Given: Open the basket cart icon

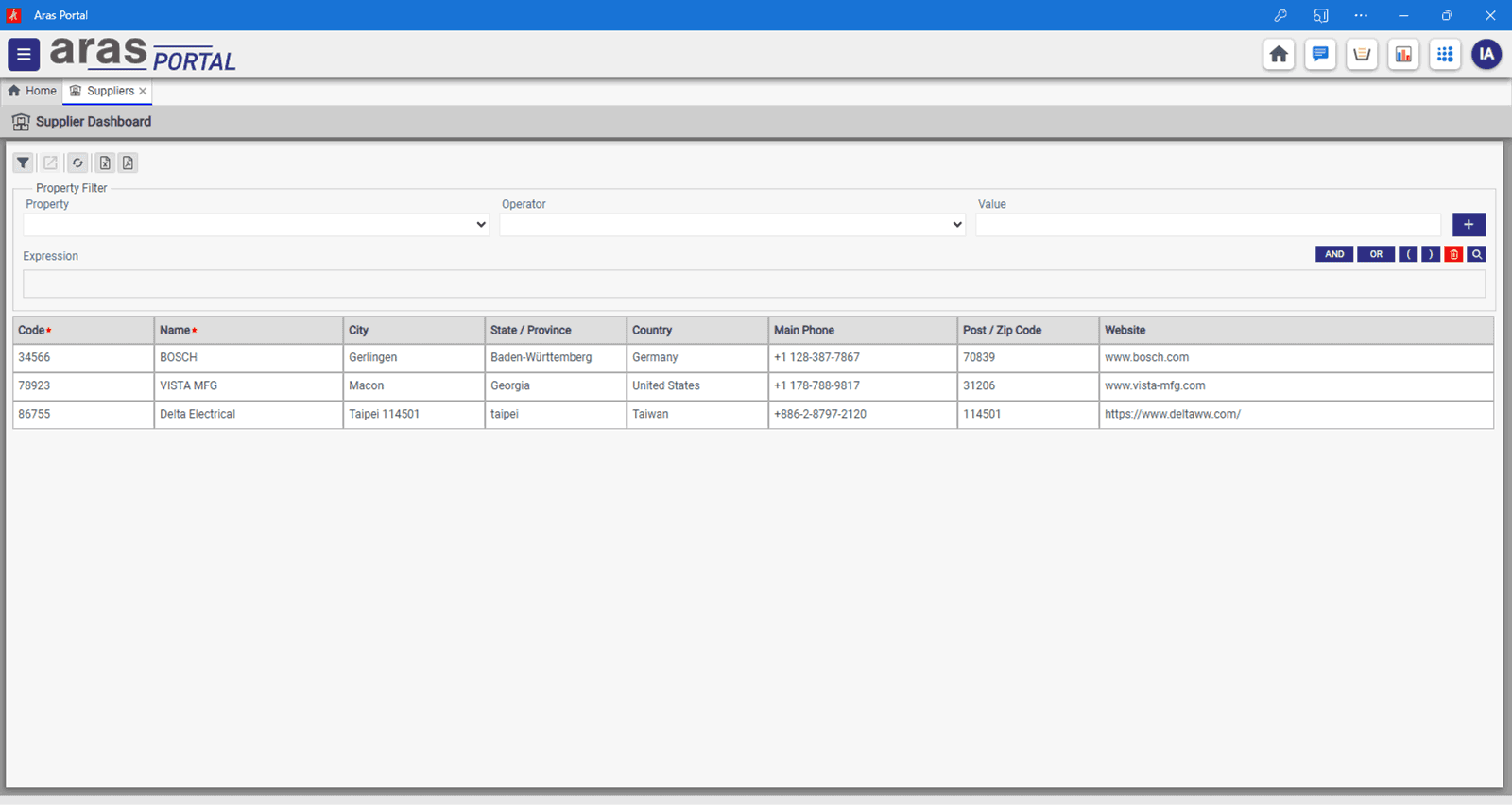Looking at the screenshot, I should 1362,55.
